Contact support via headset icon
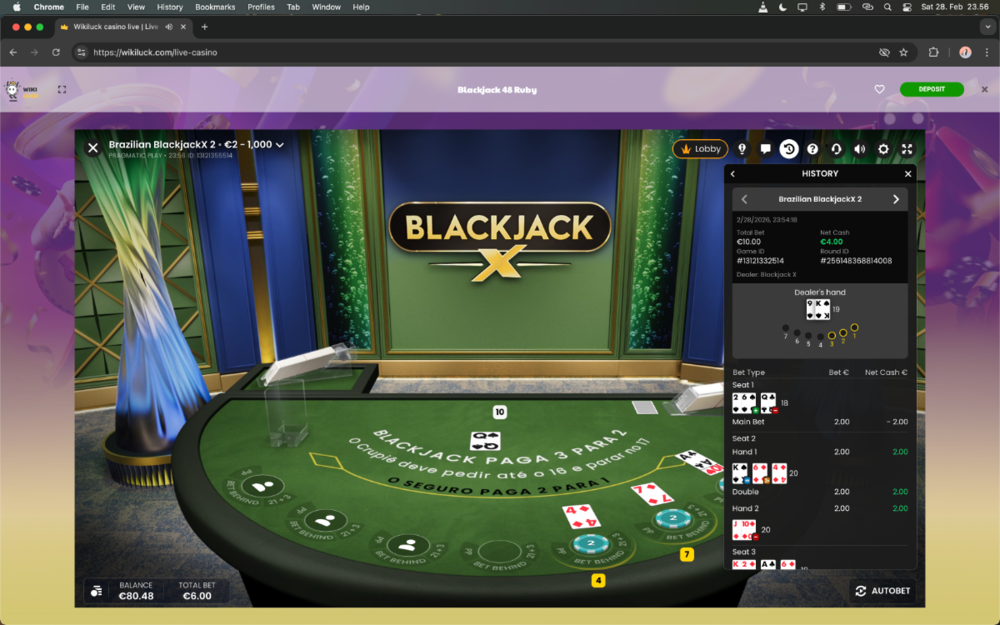 click(x=836, y=149)
